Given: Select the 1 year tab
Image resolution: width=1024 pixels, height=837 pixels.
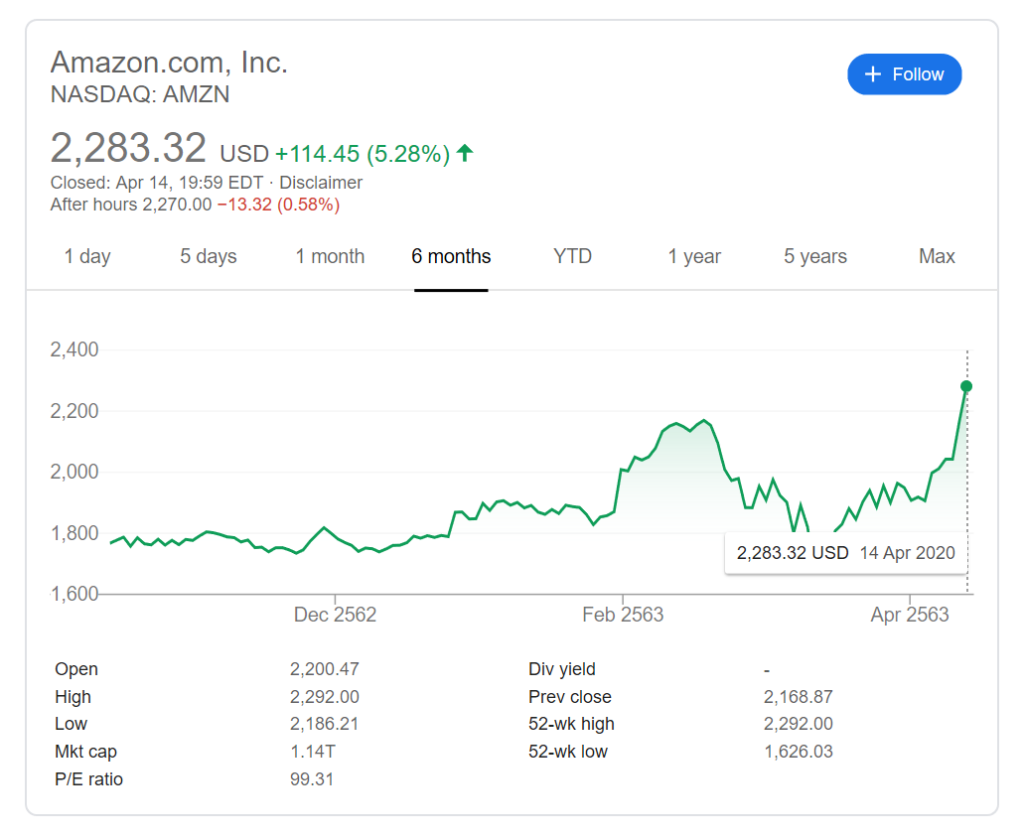Looking at the screenshot, I should (694, 257).
